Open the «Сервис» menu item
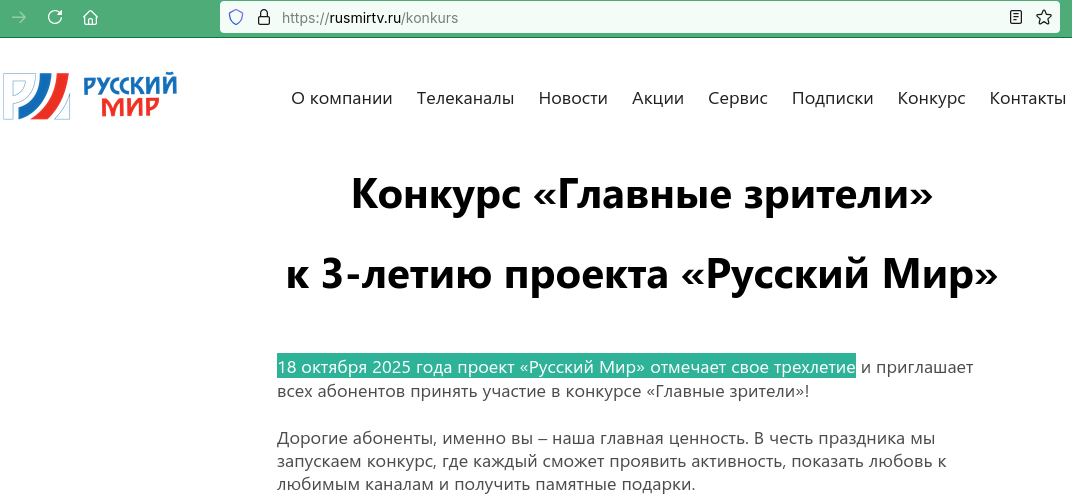 tap(738, 98)
